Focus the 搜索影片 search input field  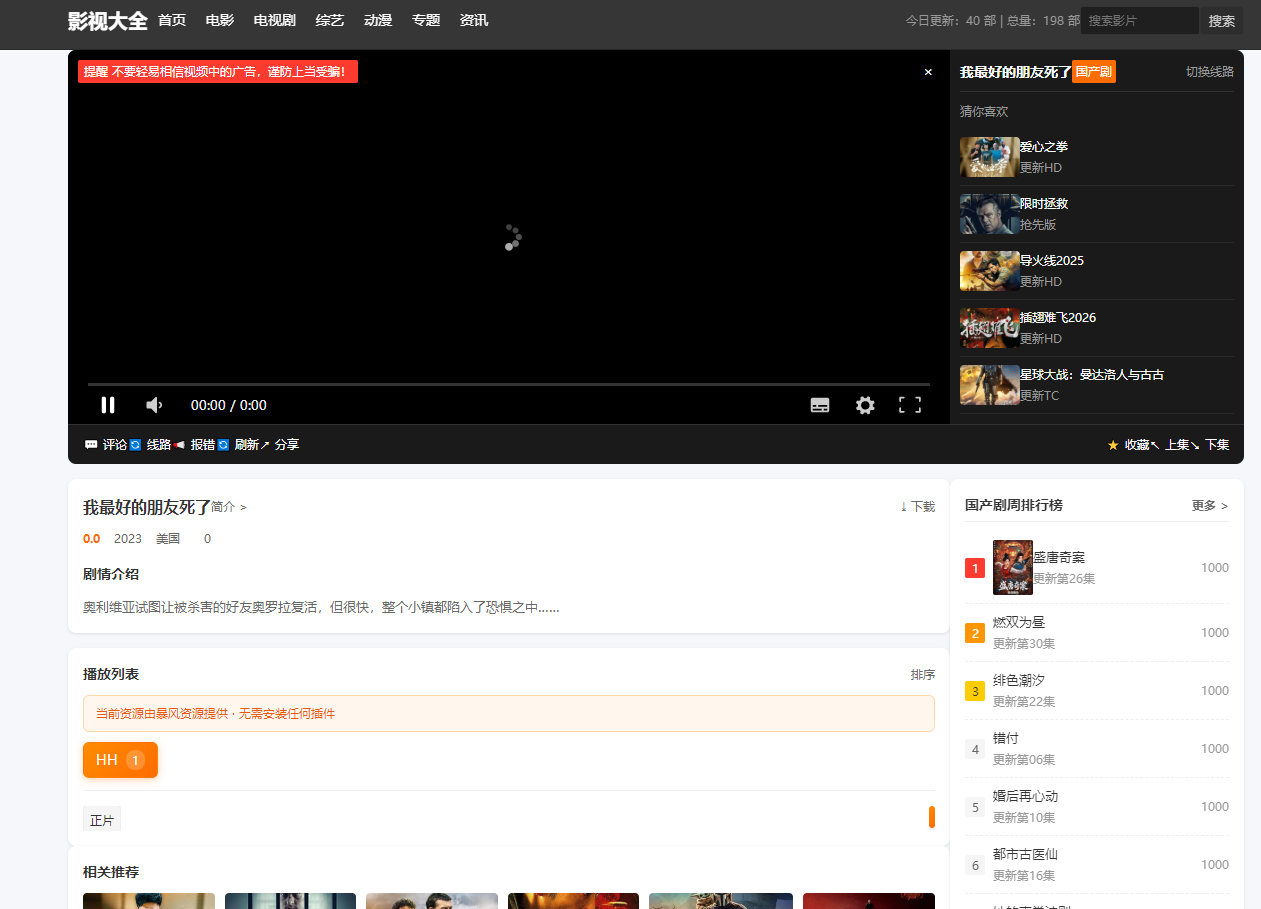click(x=1140, y=21)
